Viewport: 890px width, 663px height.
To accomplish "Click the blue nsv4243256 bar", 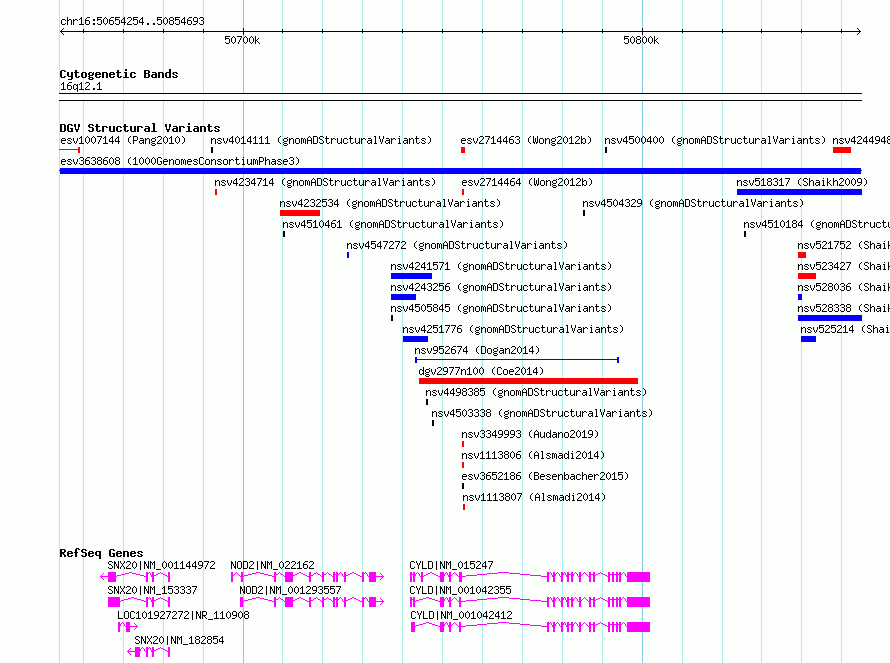I will (x=403, y=297).
